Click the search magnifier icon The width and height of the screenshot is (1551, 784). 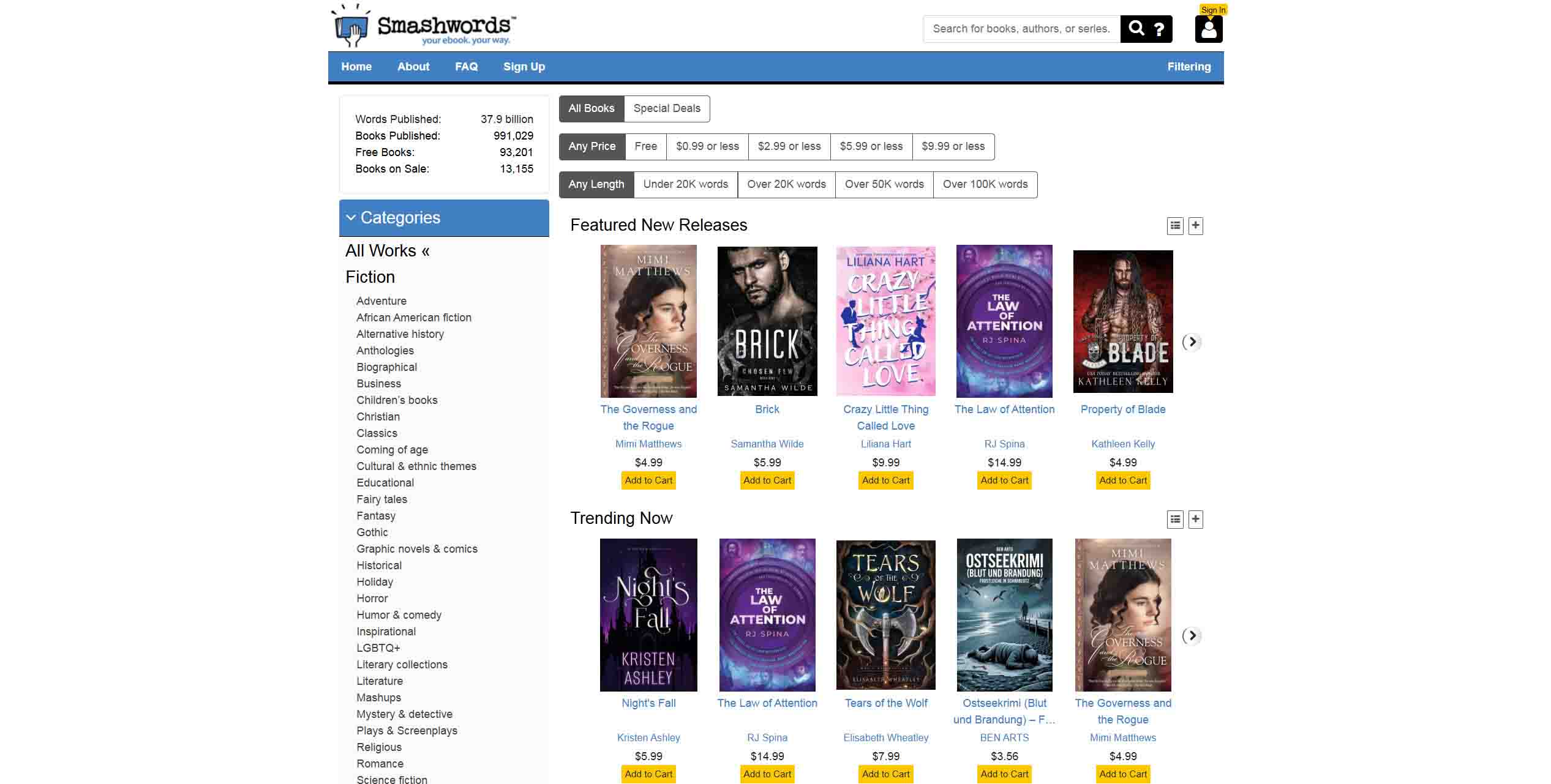pos(1136,28)
